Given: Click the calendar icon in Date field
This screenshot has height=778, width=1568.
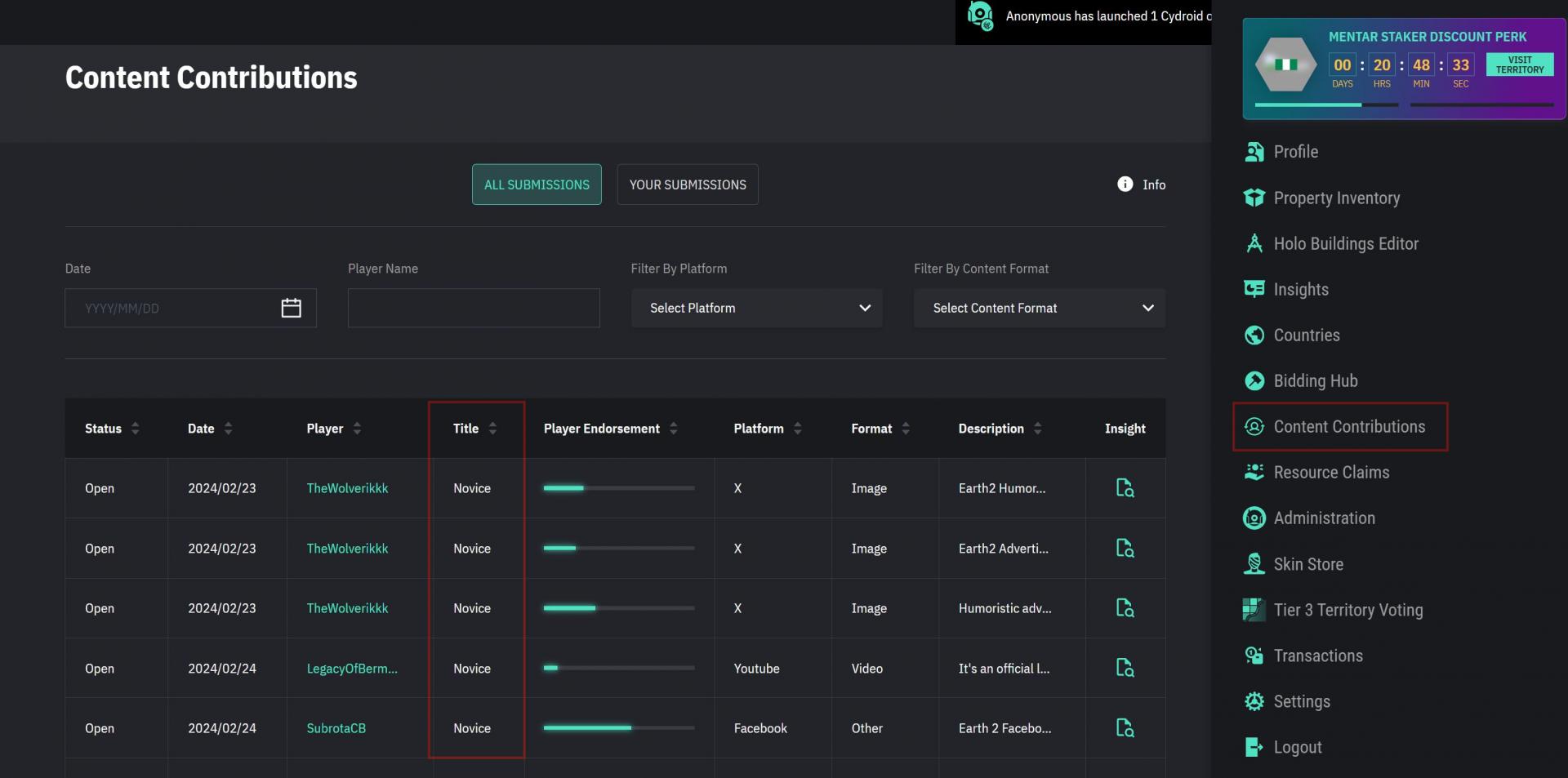Looking at the screenshot, I should [291, 308].
